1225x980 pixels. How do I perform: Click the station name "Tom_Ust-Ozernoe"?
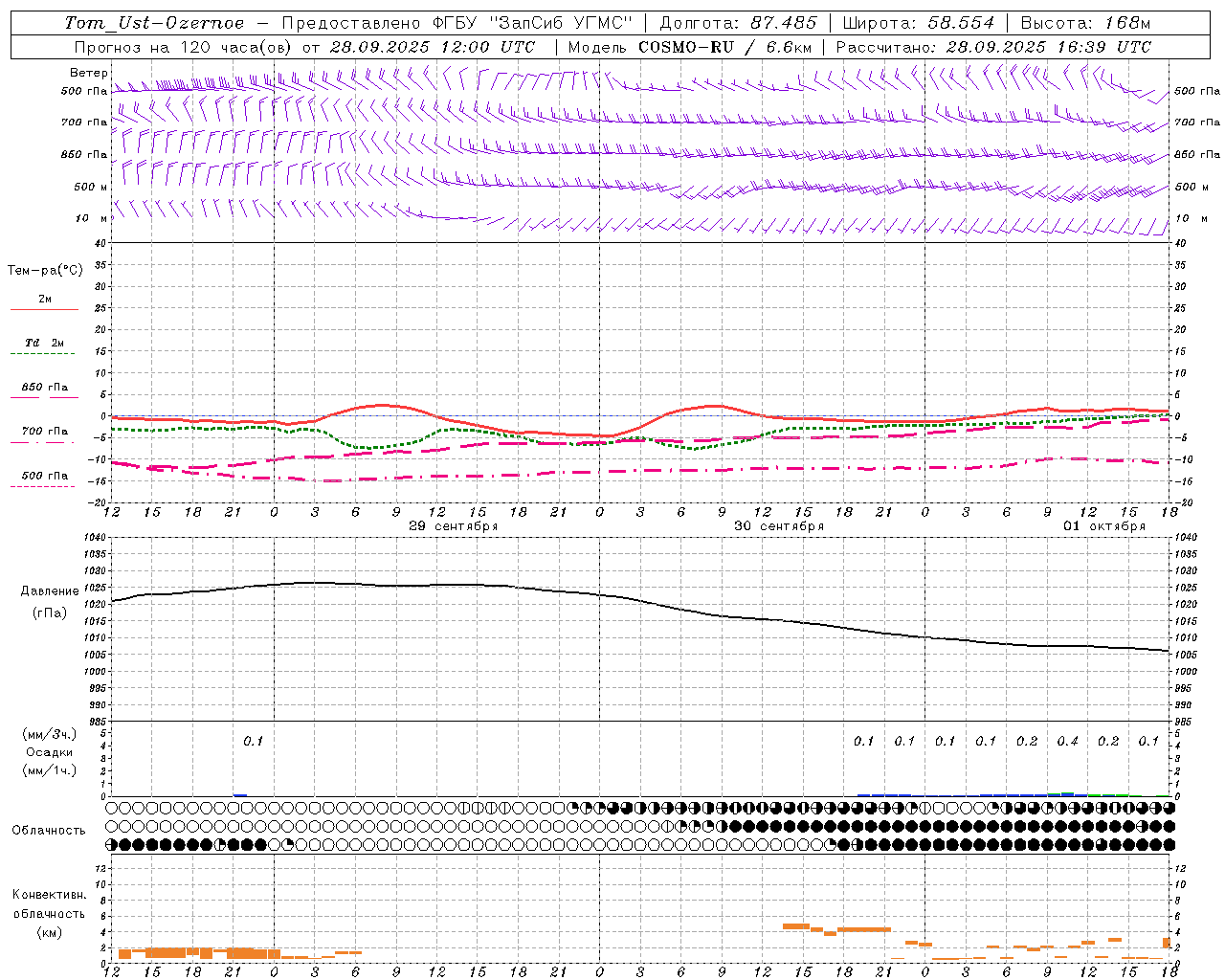coord(154,23)
